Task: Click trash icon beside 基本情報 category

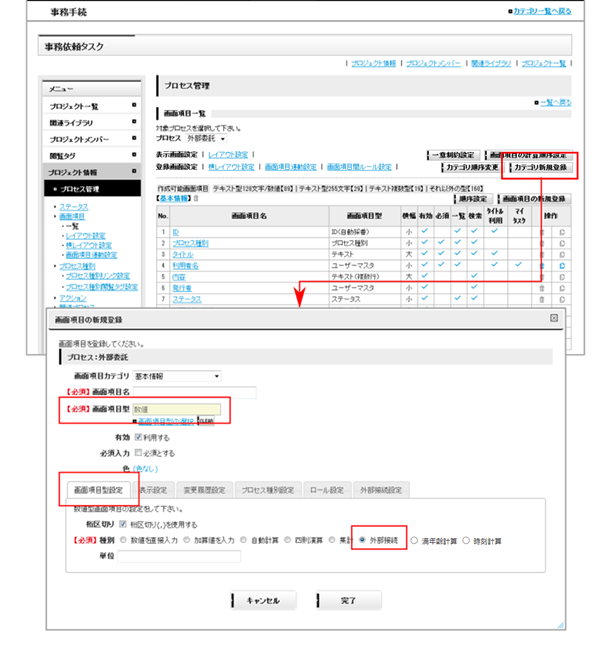Action: pyautogui.click(x=196, y=198)
